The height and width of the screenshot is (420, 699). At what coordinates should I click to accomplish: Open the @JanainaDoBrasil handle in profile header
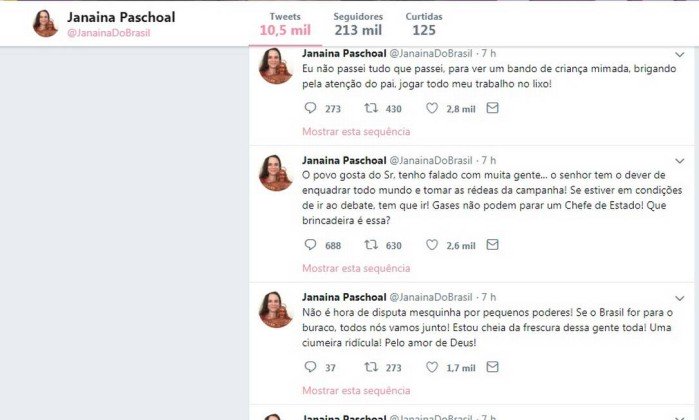tap(109, 33)
